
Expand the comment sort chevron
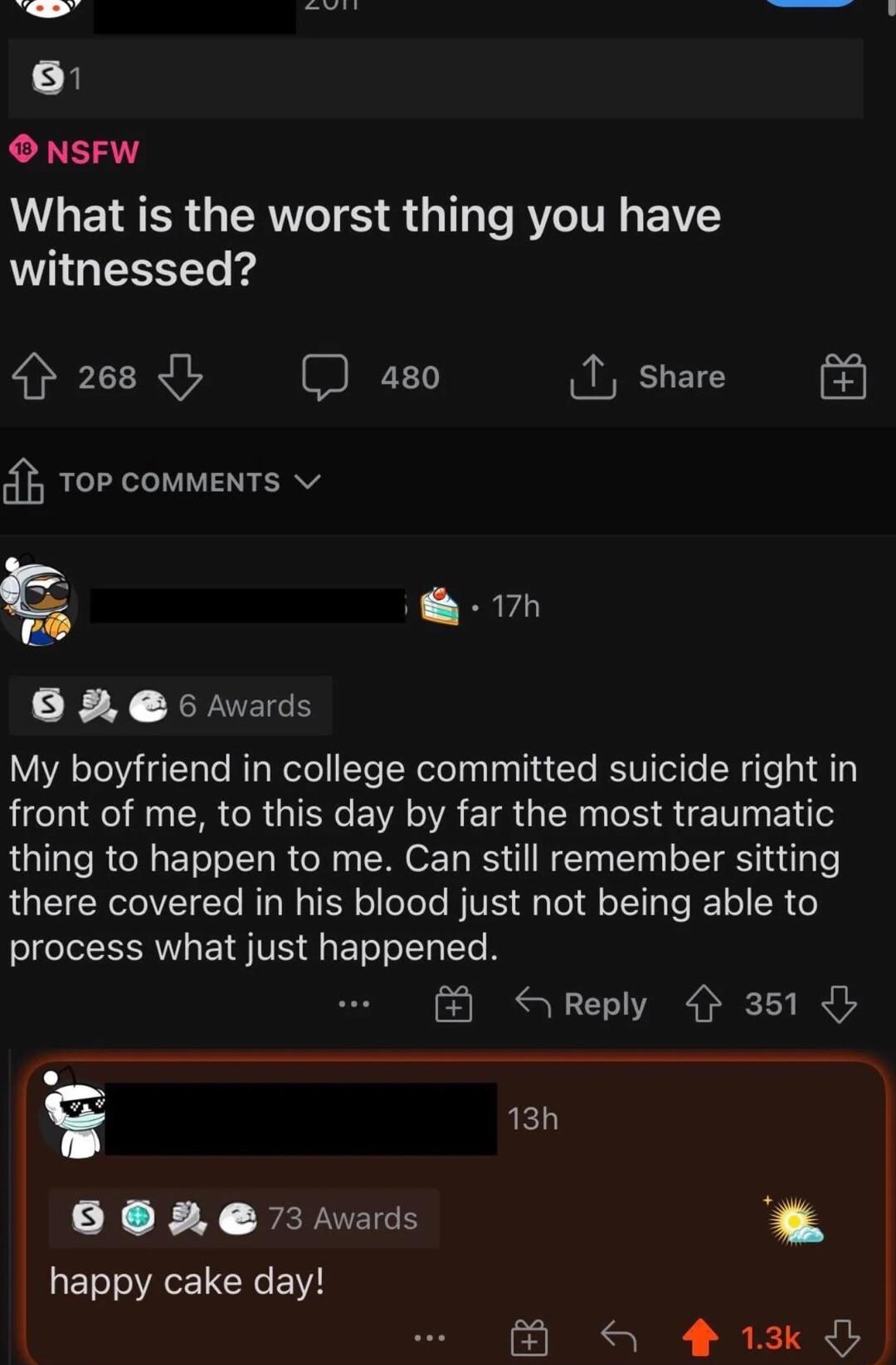click(x=307, y=482)
